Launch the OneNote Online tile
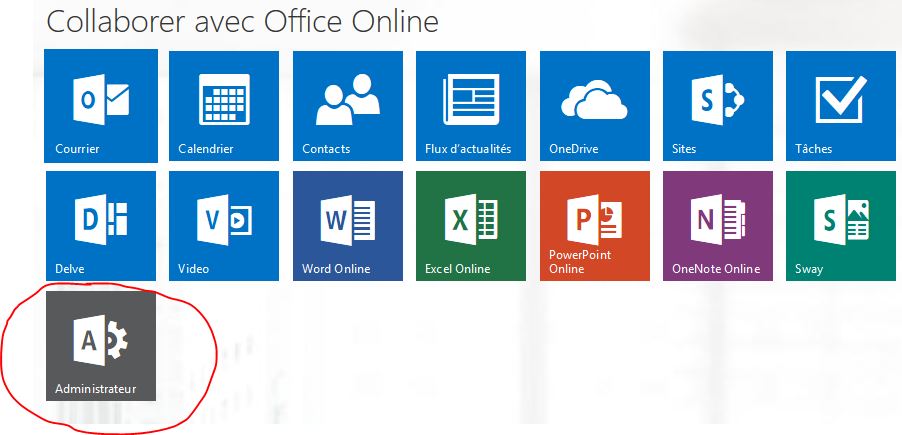This screenshot has height=435, width=902. tap(718, 225)
